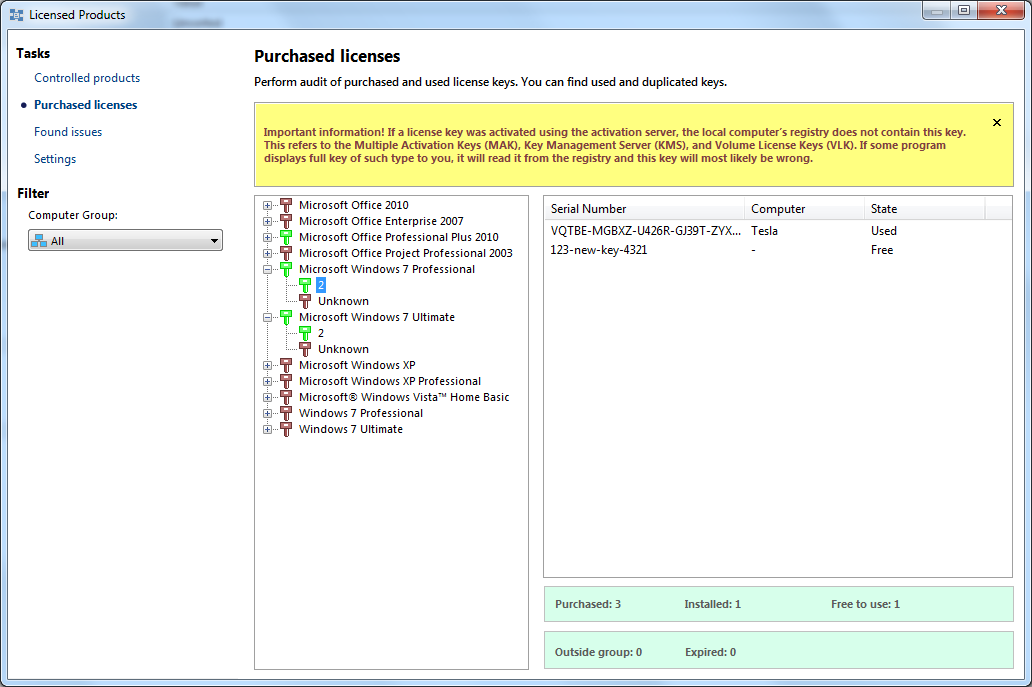The width and height of the screenshot is (1032, 687).
Task: Open Controlled products task
Action: click(87, 78)
